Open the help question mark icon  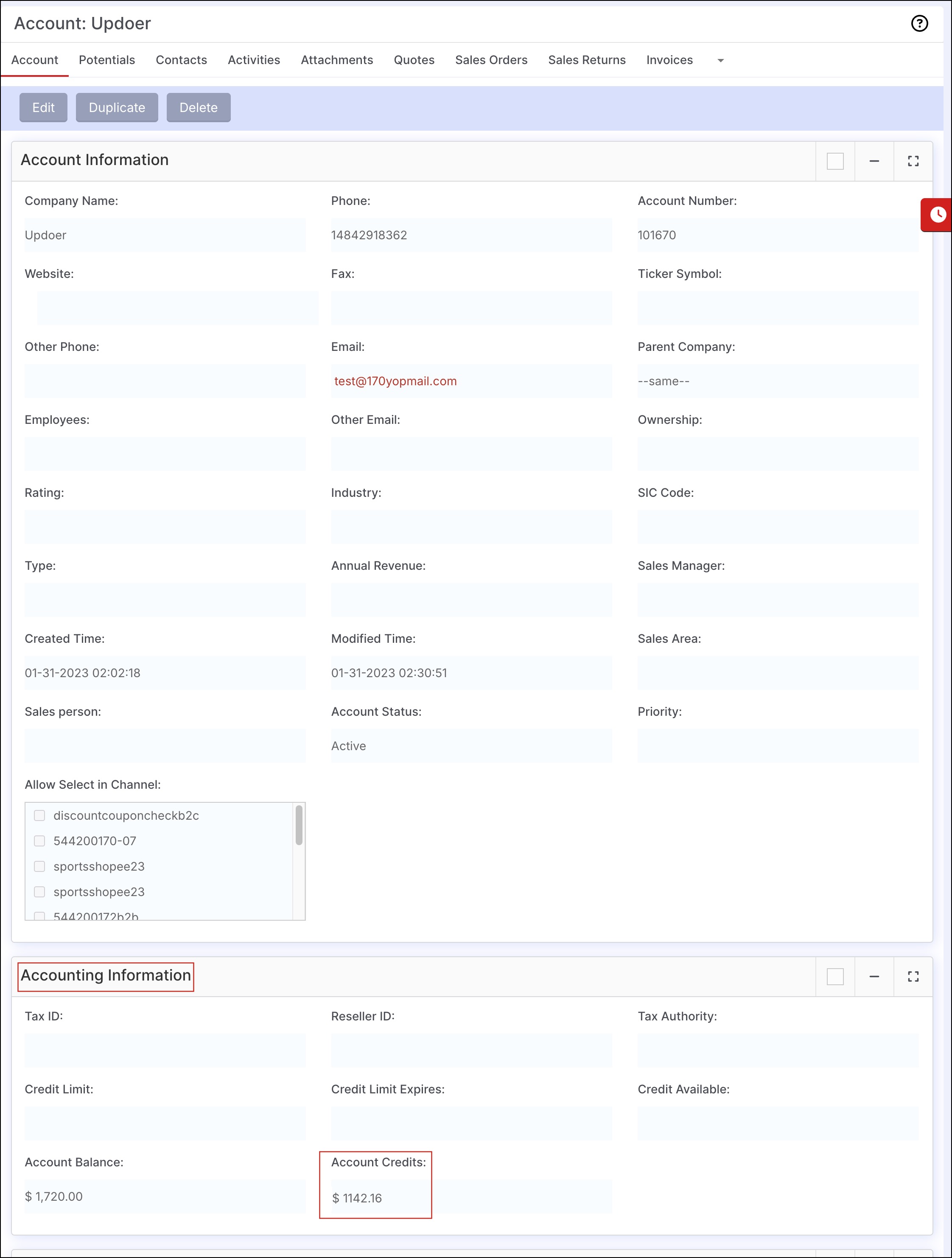point(919,23)
